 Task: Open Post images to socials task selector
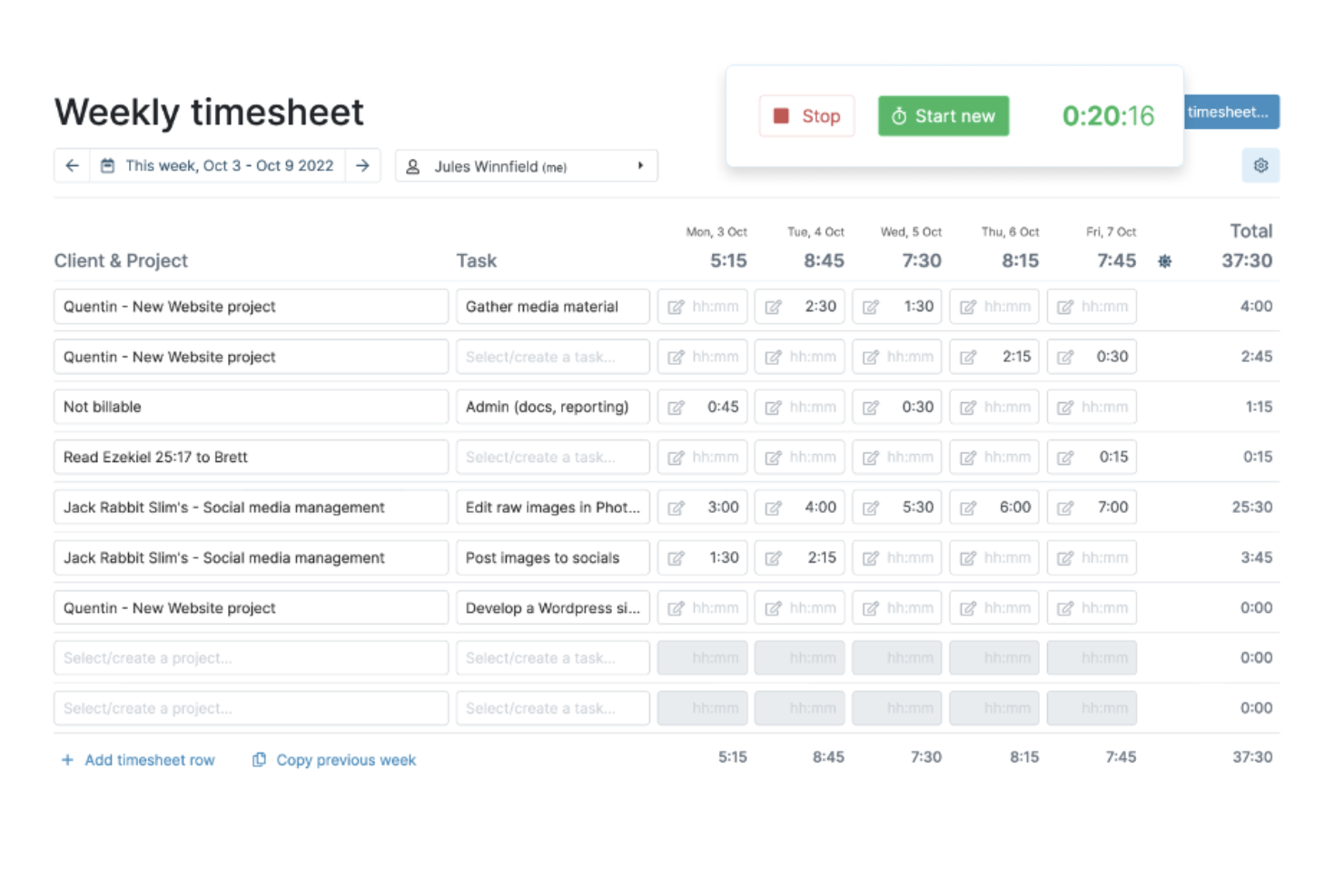pyautogui.click(x=552, y=557)
